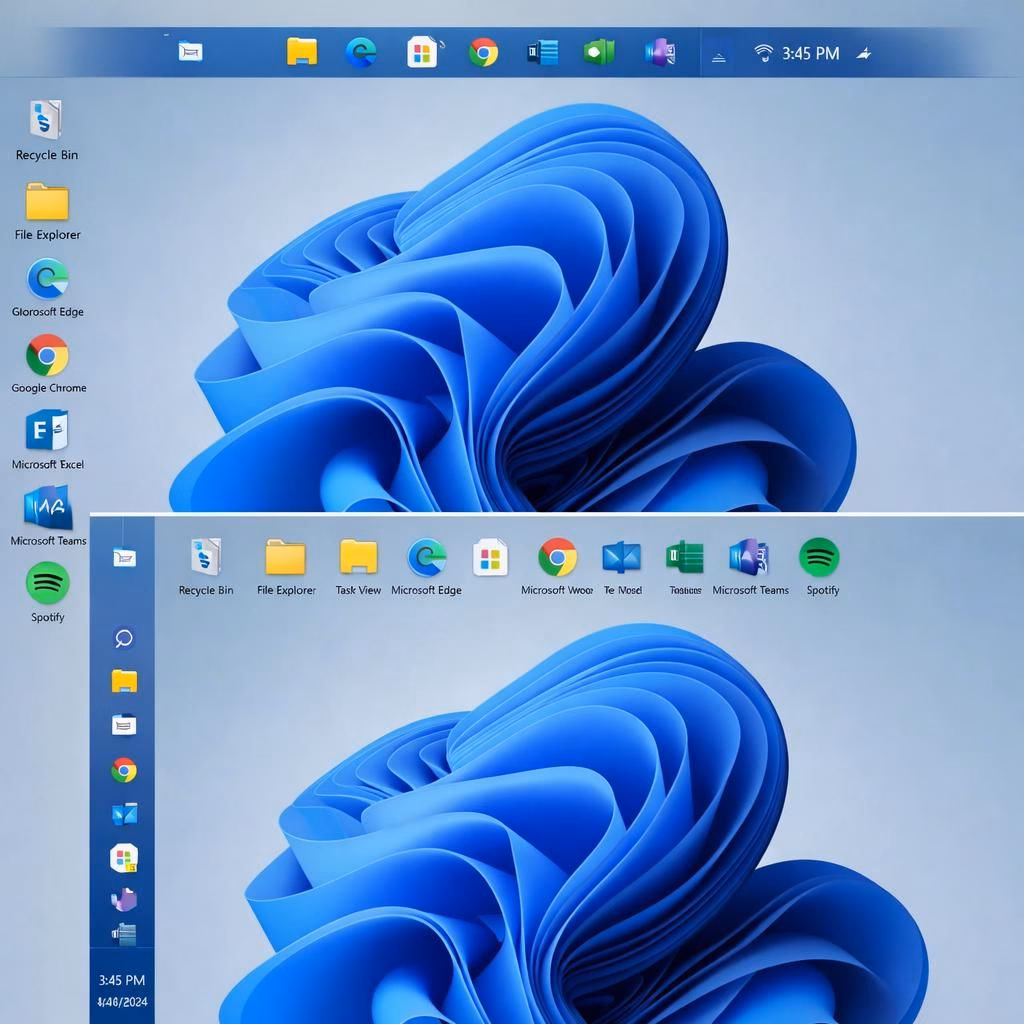The width and height of the screenshot is (1024, 1024).
Task: Launch Chrome from the vertical taskbar
Action: [124, 771]
